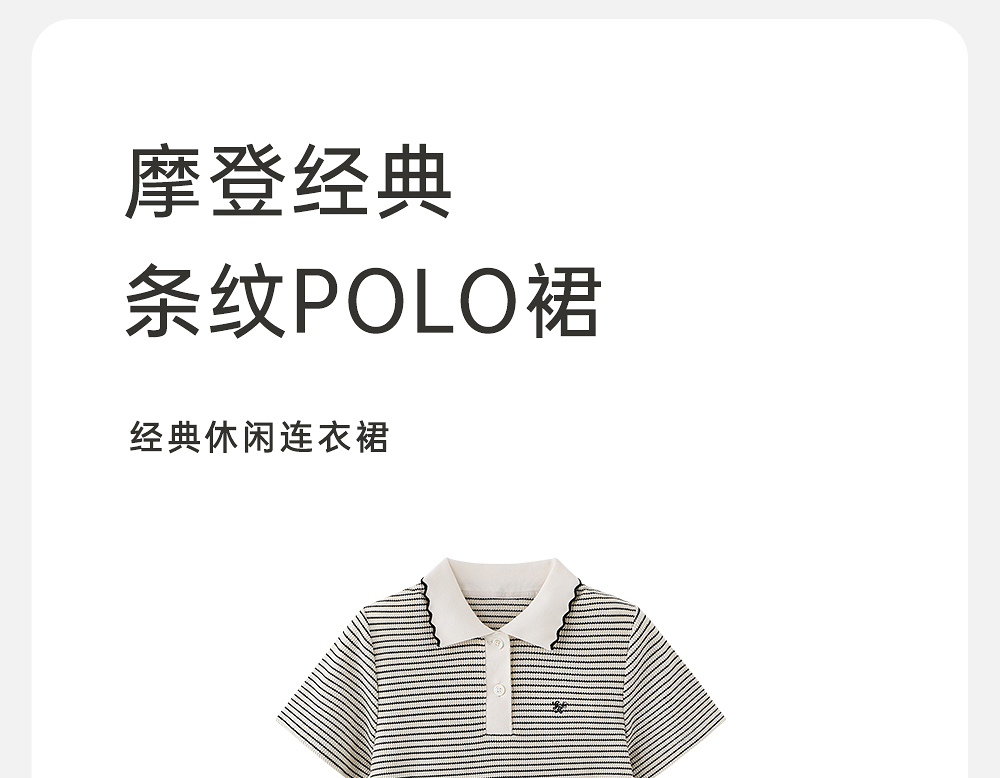Click the character "摩" starting the headline

click(x=163, y=182)
